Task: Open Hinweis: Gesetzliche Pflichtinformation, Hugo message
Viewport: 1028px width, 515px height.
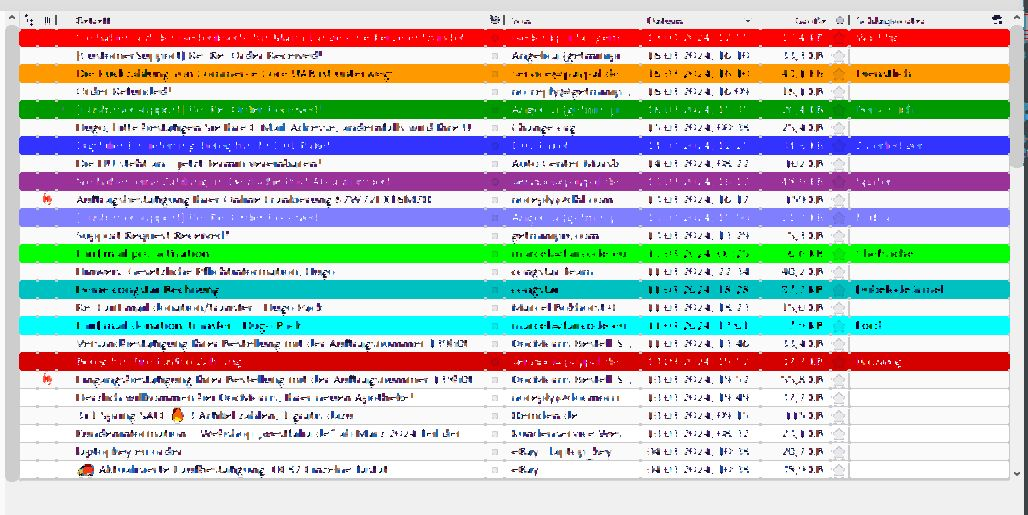Action: (x=205, y=271)
